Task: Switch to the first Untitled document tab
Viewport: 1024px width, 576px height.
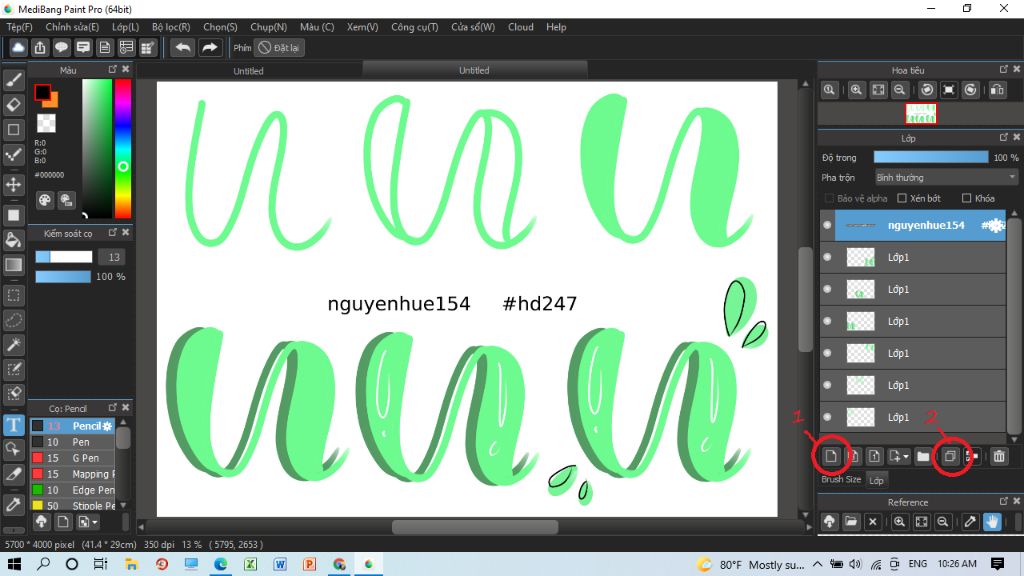Action: (x=248, y=71)
